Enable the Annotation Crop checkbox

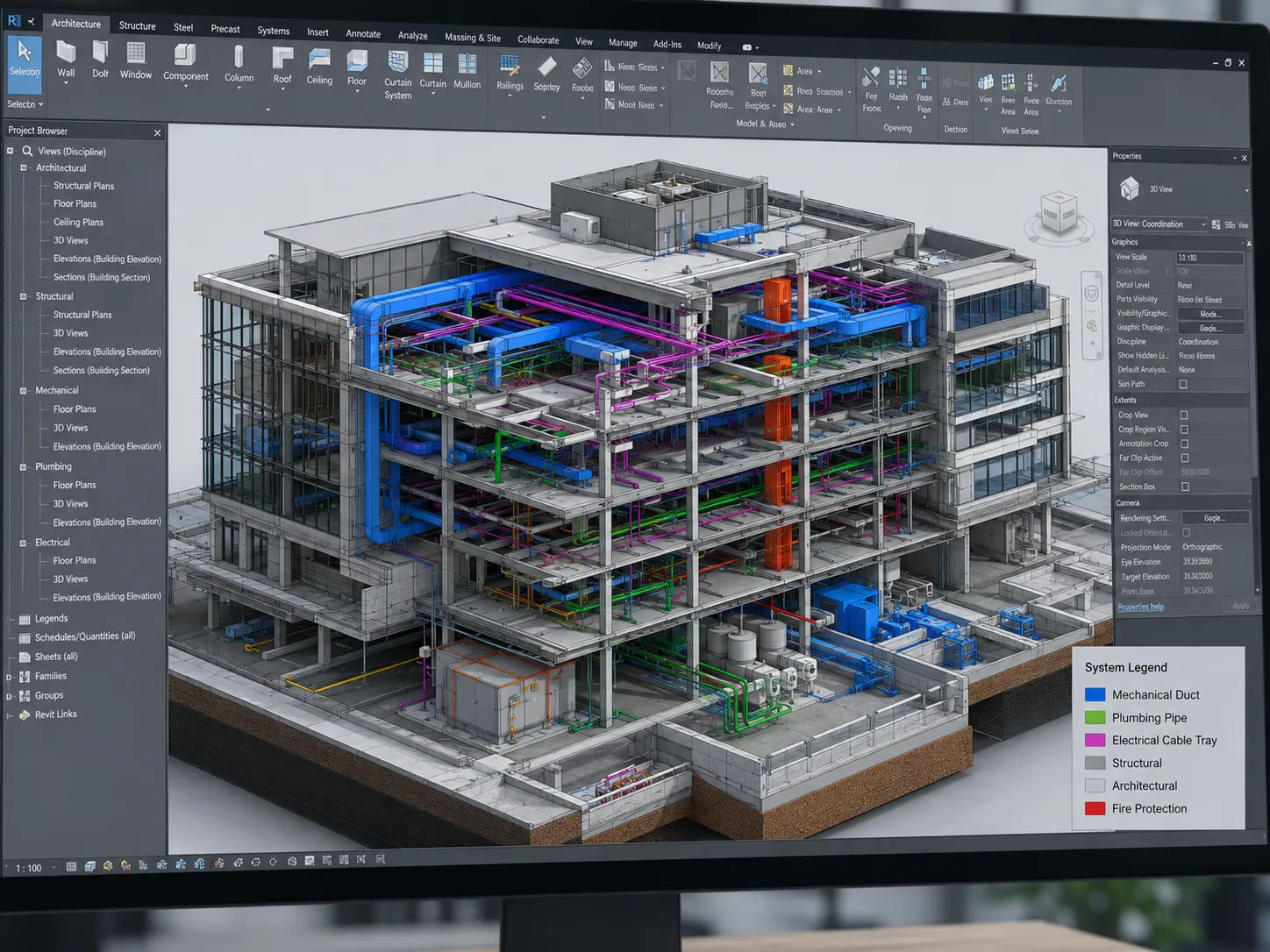1185,444
